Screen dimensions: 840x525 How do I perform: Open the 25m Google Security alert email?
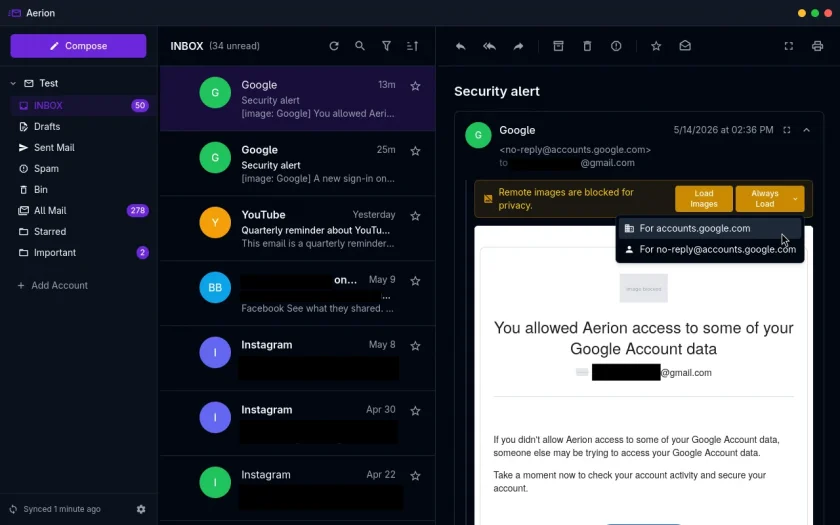click(297, 164)
